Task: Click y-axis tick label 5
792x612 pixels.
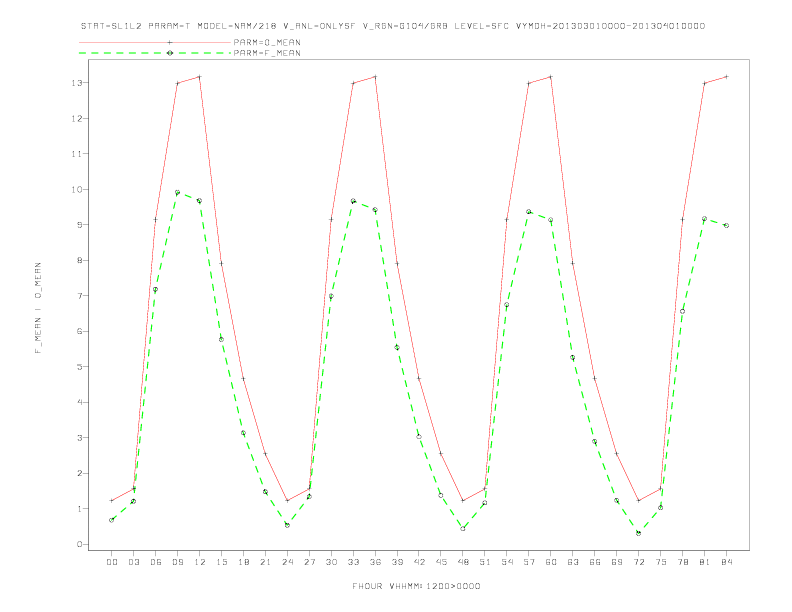Action: coord(80,367)
